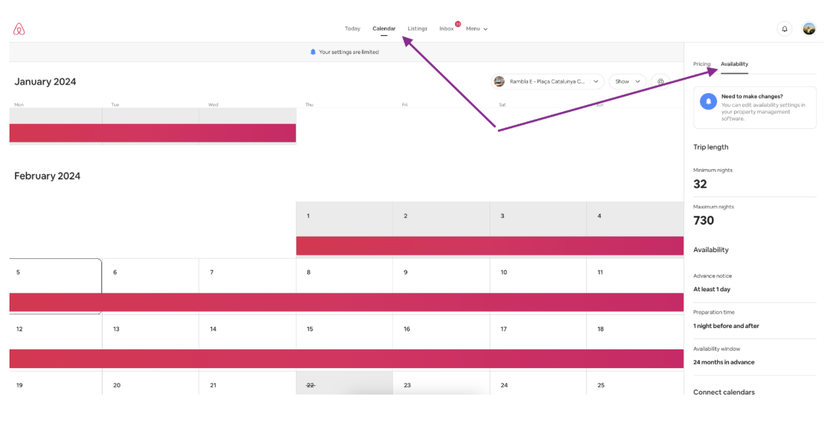Go to Today in top navigation
Image resolution: width=828 pixels, height=433 pixels.
352,29
